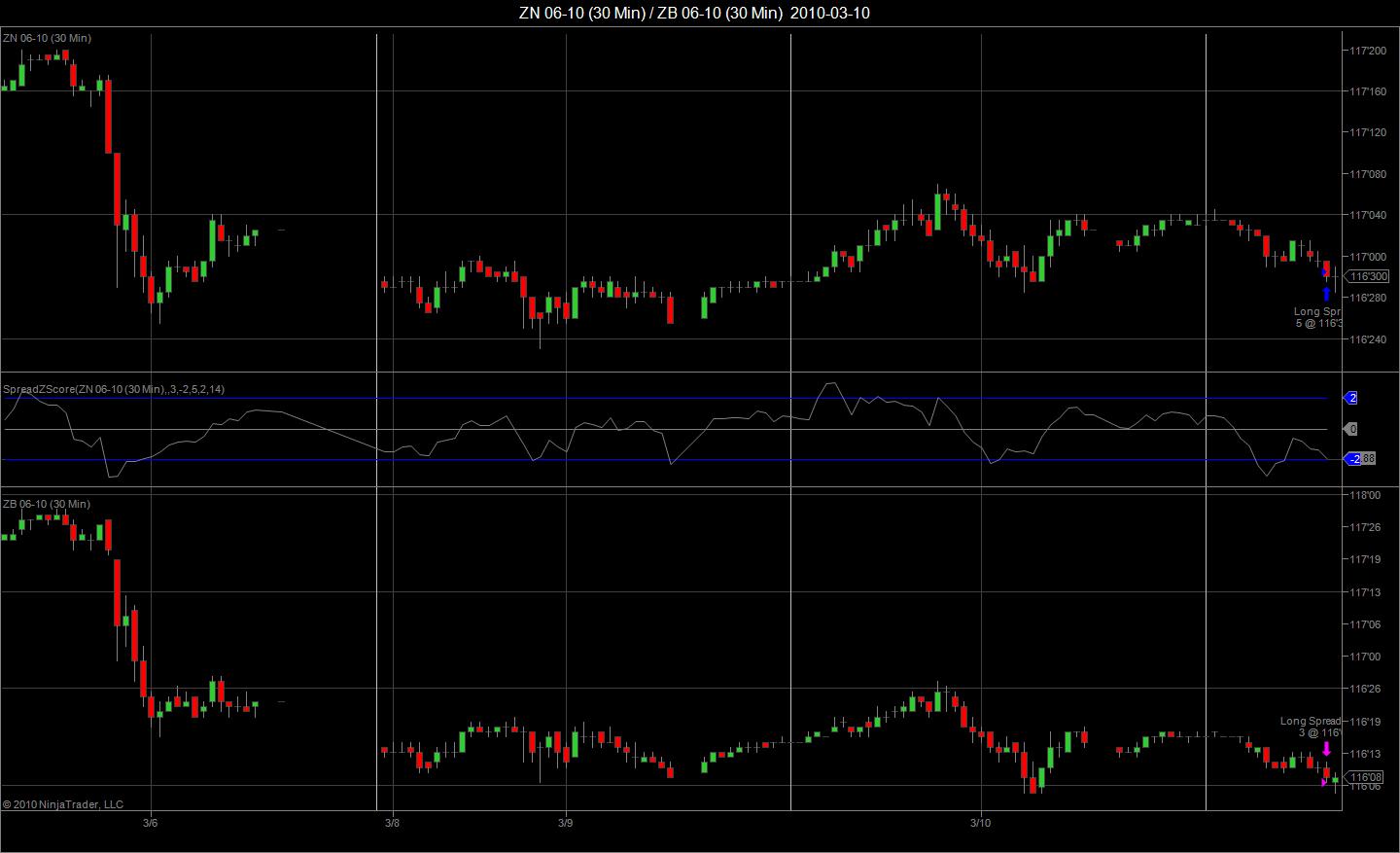
Task: Select the "ZN 06-10 (30 Min)" panel label
Action: (47, 38)
